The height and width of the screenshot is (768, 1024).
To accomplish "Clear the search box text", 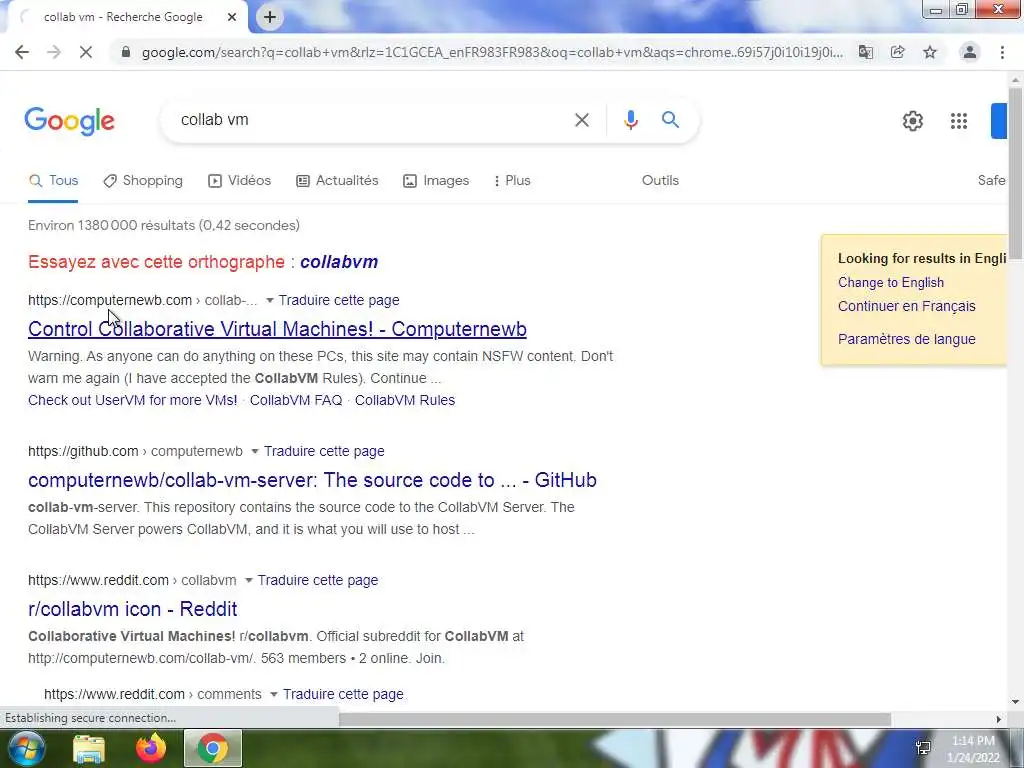I will coord(582,120).
